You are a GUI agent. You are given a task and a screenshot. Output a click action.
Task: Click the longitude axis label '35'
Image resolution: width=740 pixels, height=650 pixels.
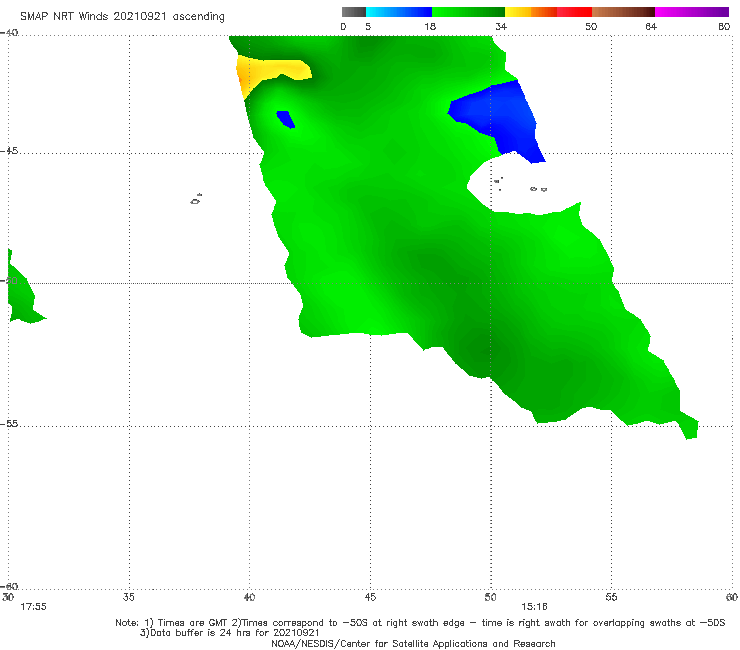(x=129, y=597)
